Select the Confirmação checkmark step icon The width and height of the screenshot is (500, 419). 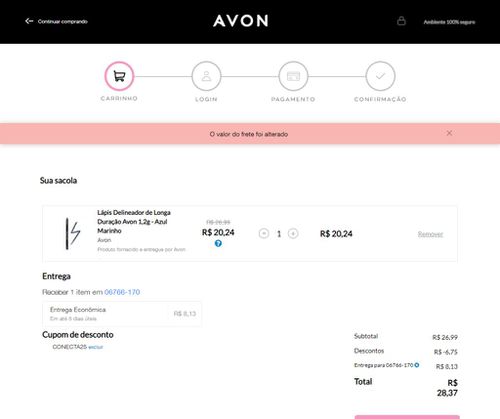[x=380, y=76]
